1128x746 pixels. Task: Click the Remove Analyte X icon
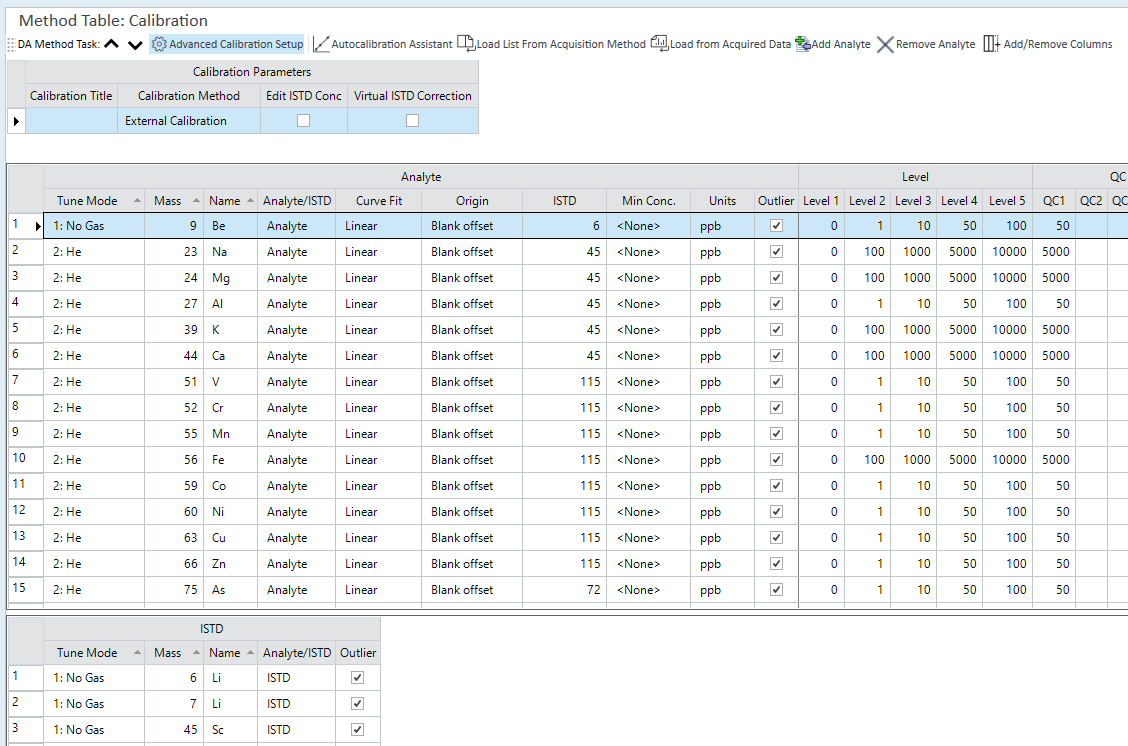(x=886, y=45)
